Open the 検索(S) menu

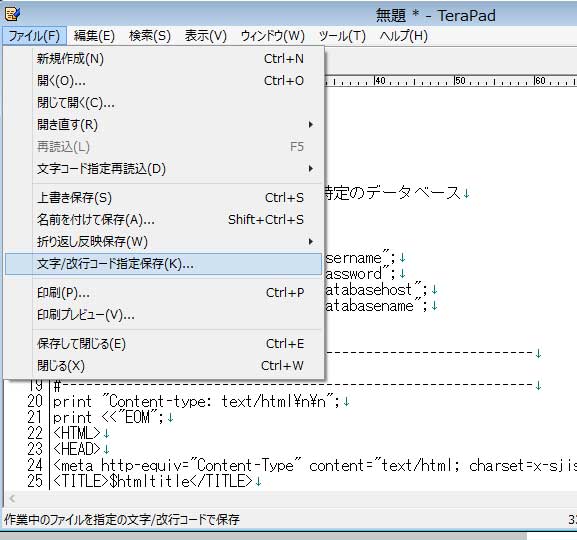tap(150, 36)
